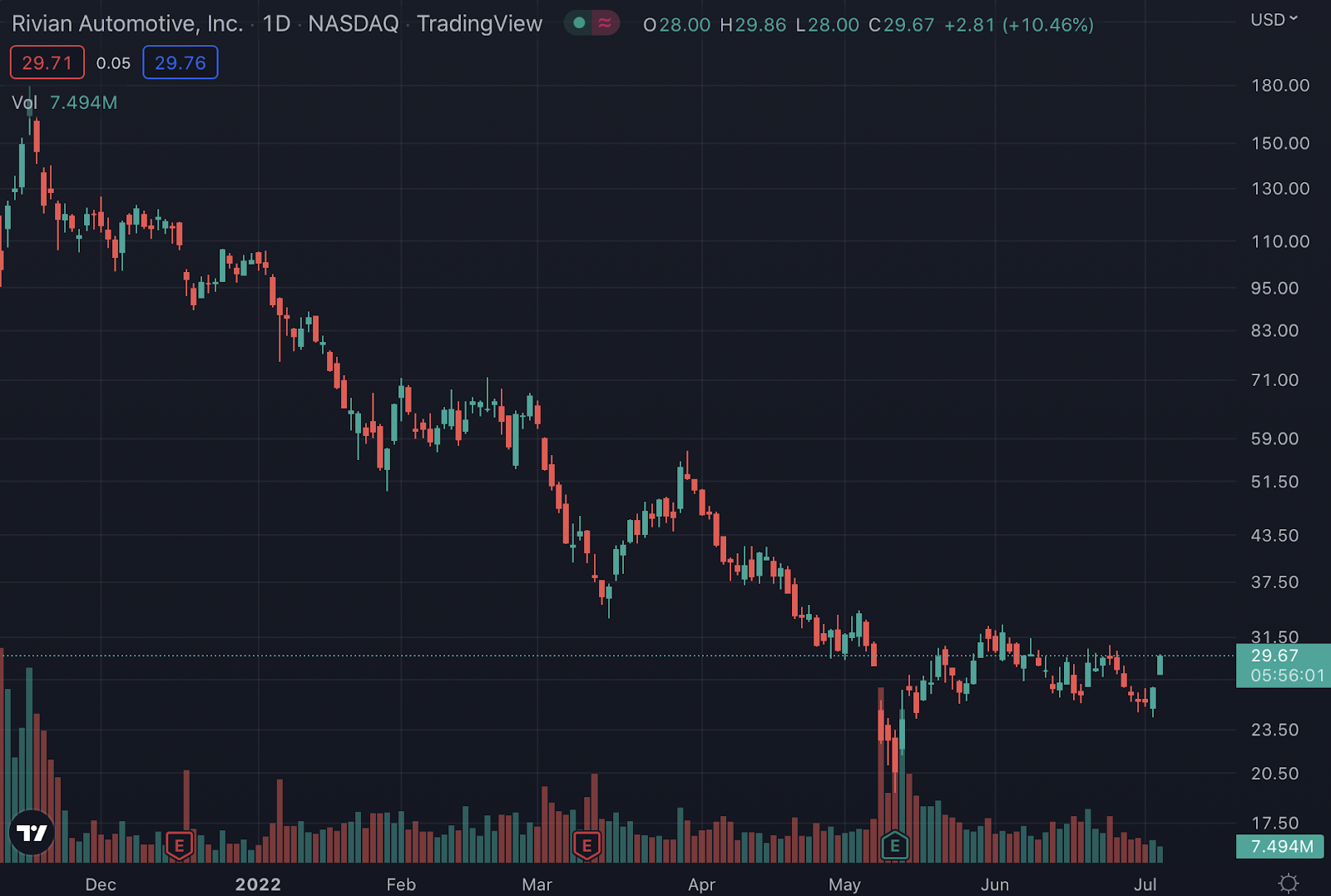Click the Jul label on time axis
The image size is (1331, 896).
click(x=1145, y=884)
